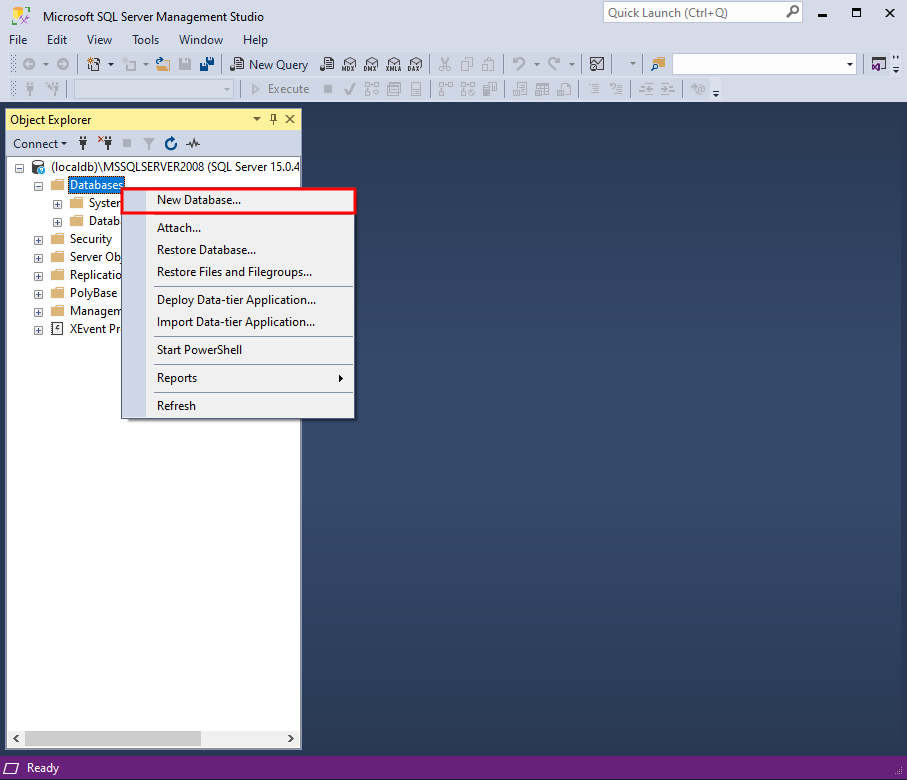Click the Save icon in the toolbar
Screen dimensions: 907x780
[x=186, y=64]
